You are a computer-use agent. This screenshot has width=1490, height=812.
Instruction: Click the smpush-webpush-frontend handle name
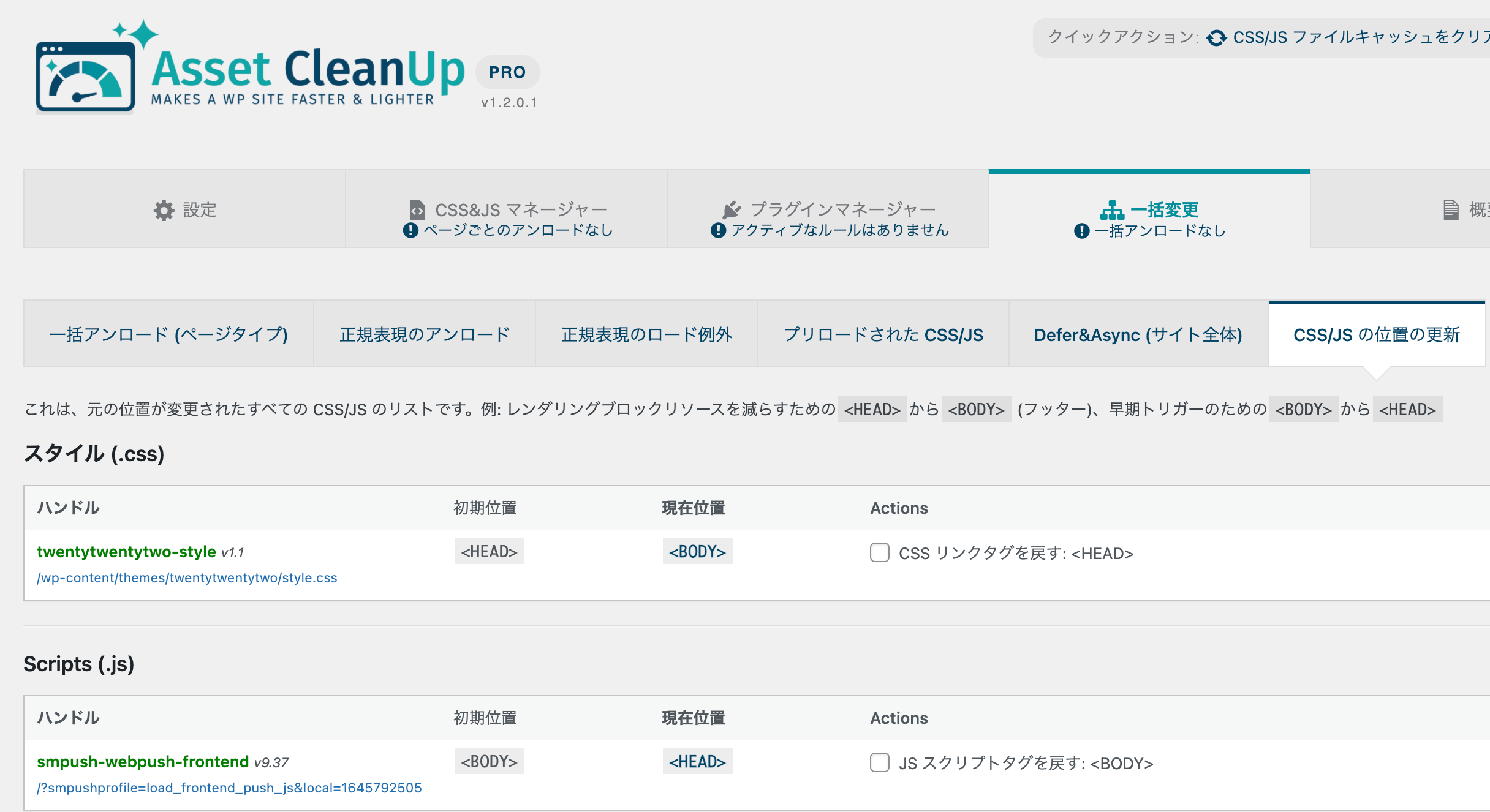pos(143,762)
